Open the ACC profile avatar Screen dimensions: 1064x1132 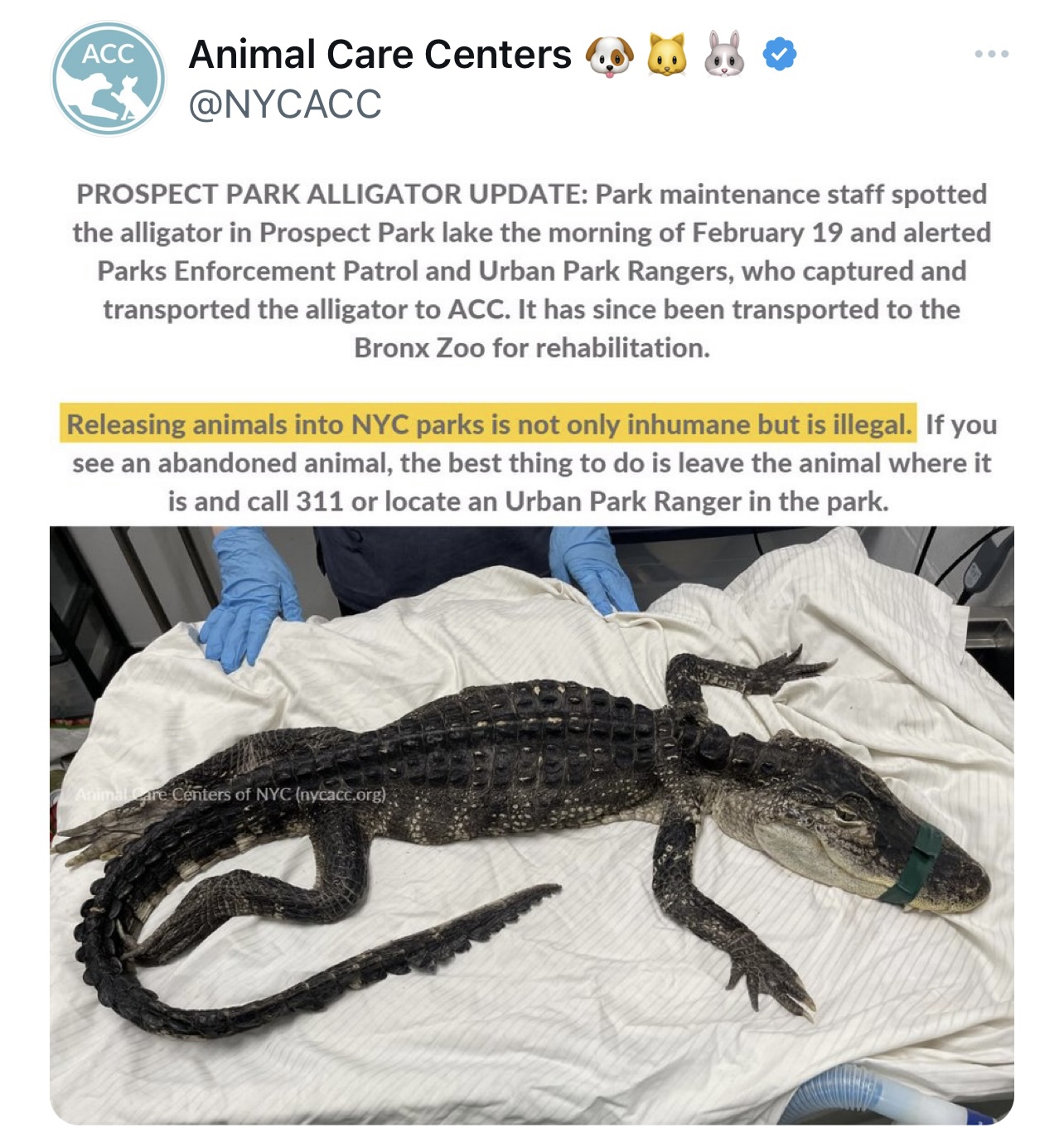coord(109,79)
